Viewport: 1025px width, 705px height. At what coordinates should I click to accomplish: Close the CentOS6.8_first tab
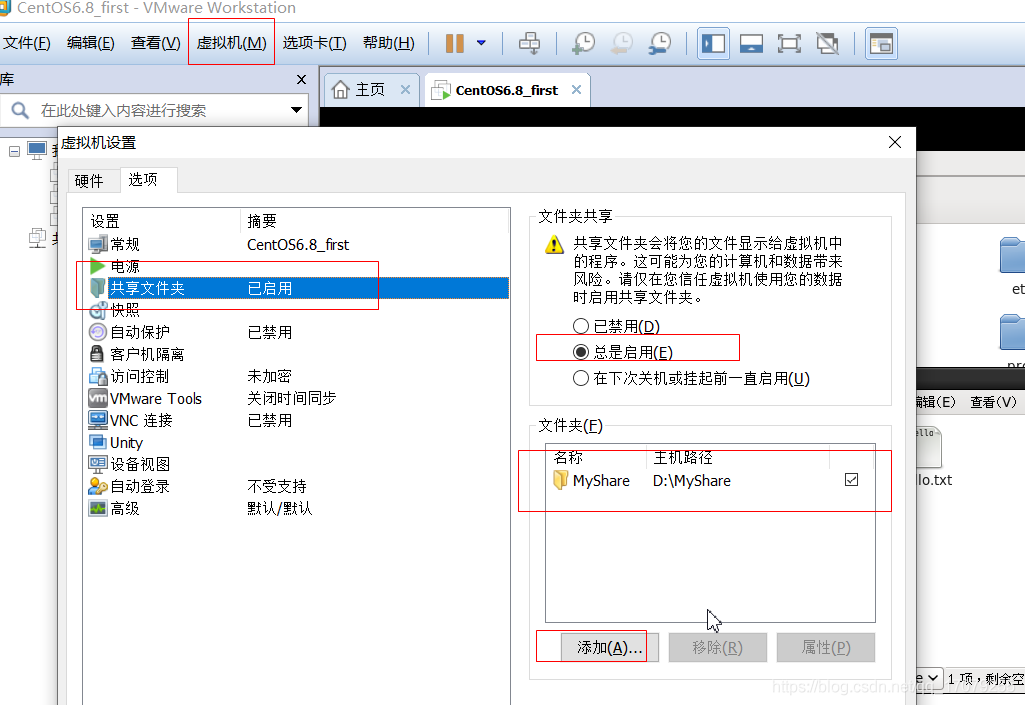coord(576,90)
